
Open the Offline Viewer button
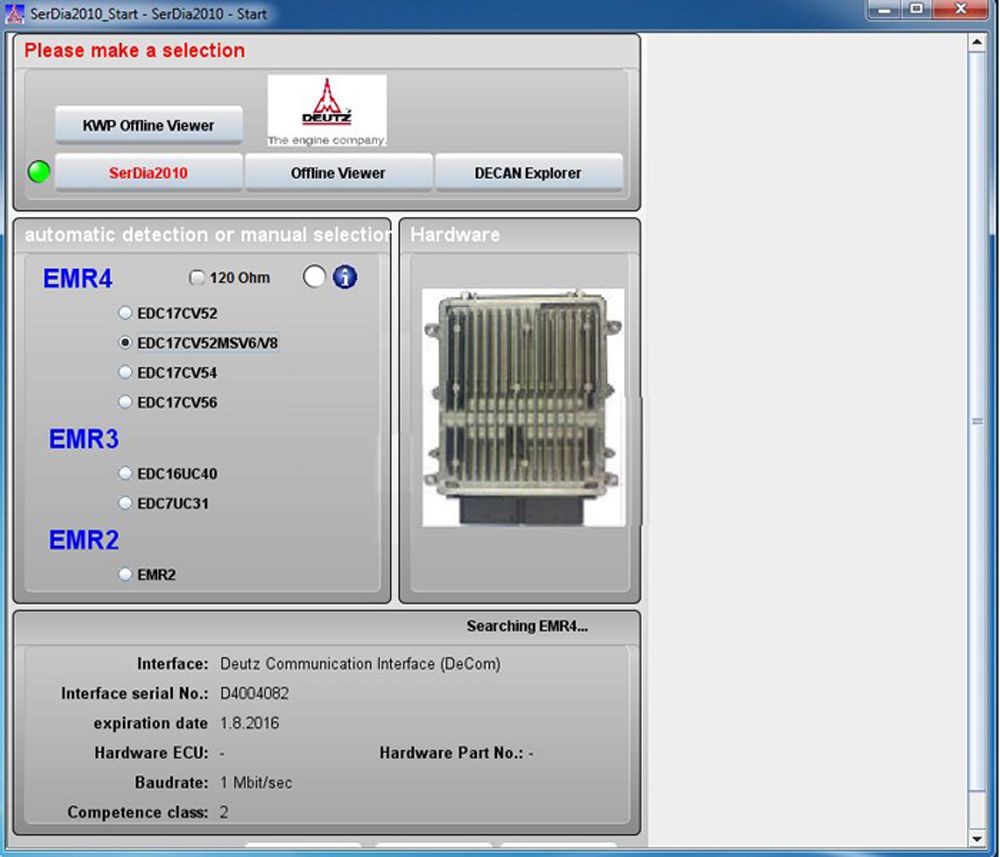click(x=338, y=173)
